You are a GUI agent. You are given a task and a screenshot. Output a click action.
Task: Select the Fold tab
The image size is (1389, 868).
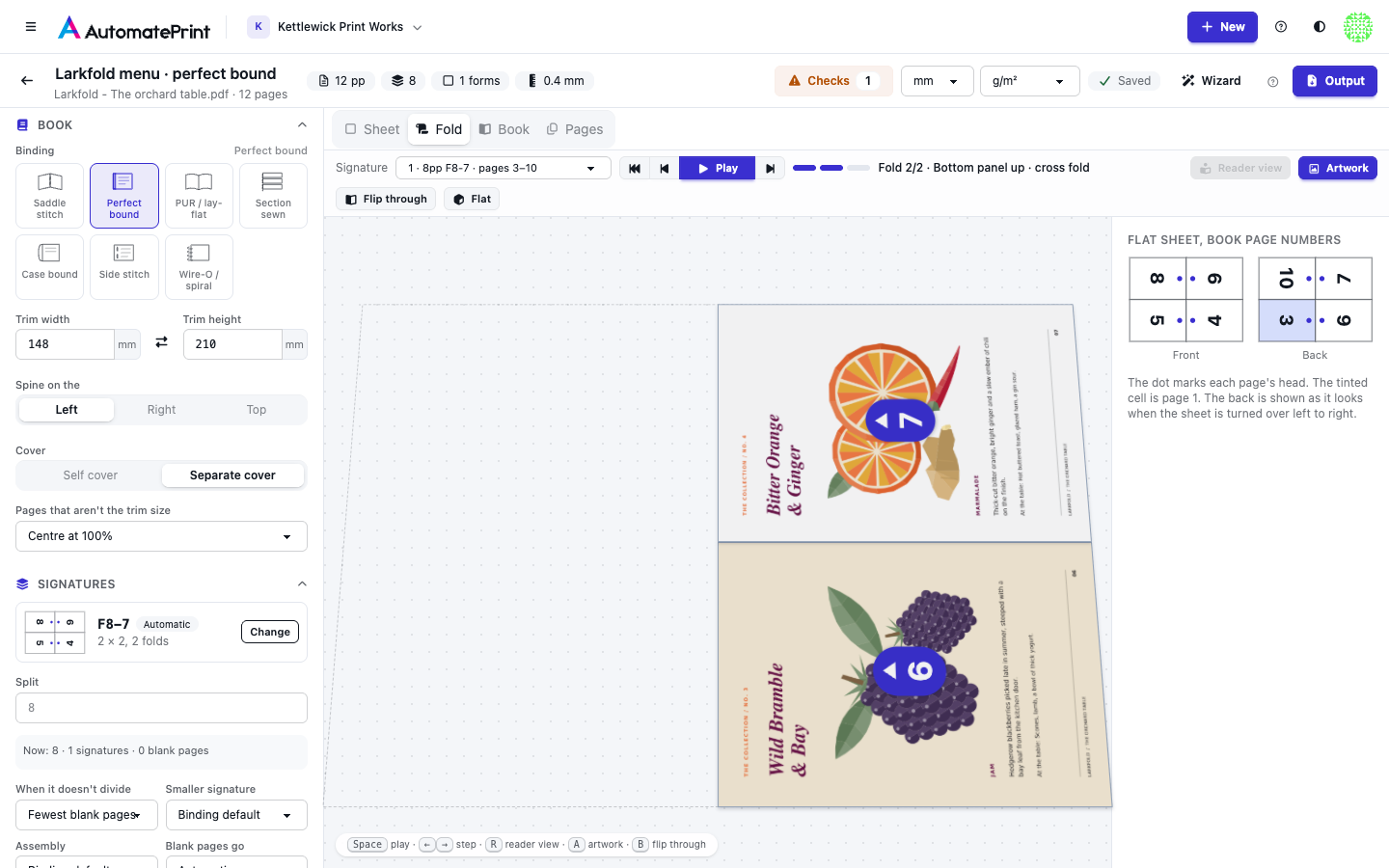(439, 129)
